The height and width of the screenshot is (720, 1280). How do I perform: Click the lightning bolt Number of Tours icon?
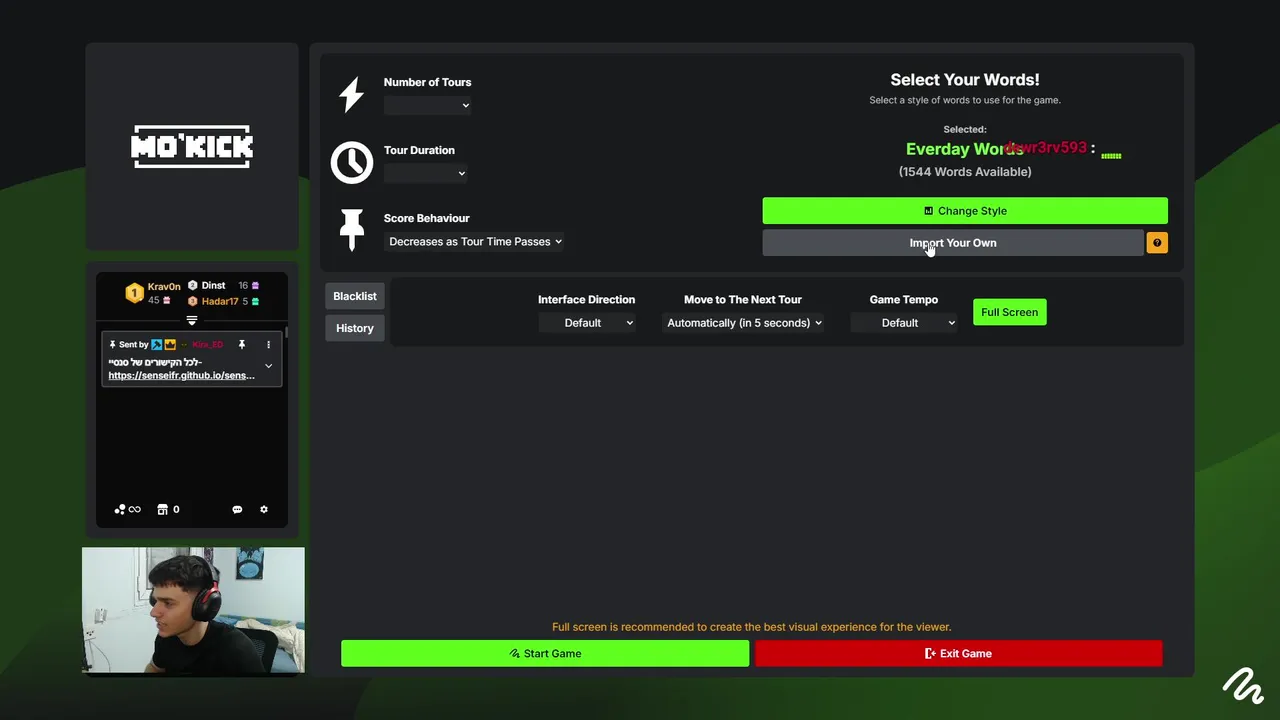click(x=351, y=95)
